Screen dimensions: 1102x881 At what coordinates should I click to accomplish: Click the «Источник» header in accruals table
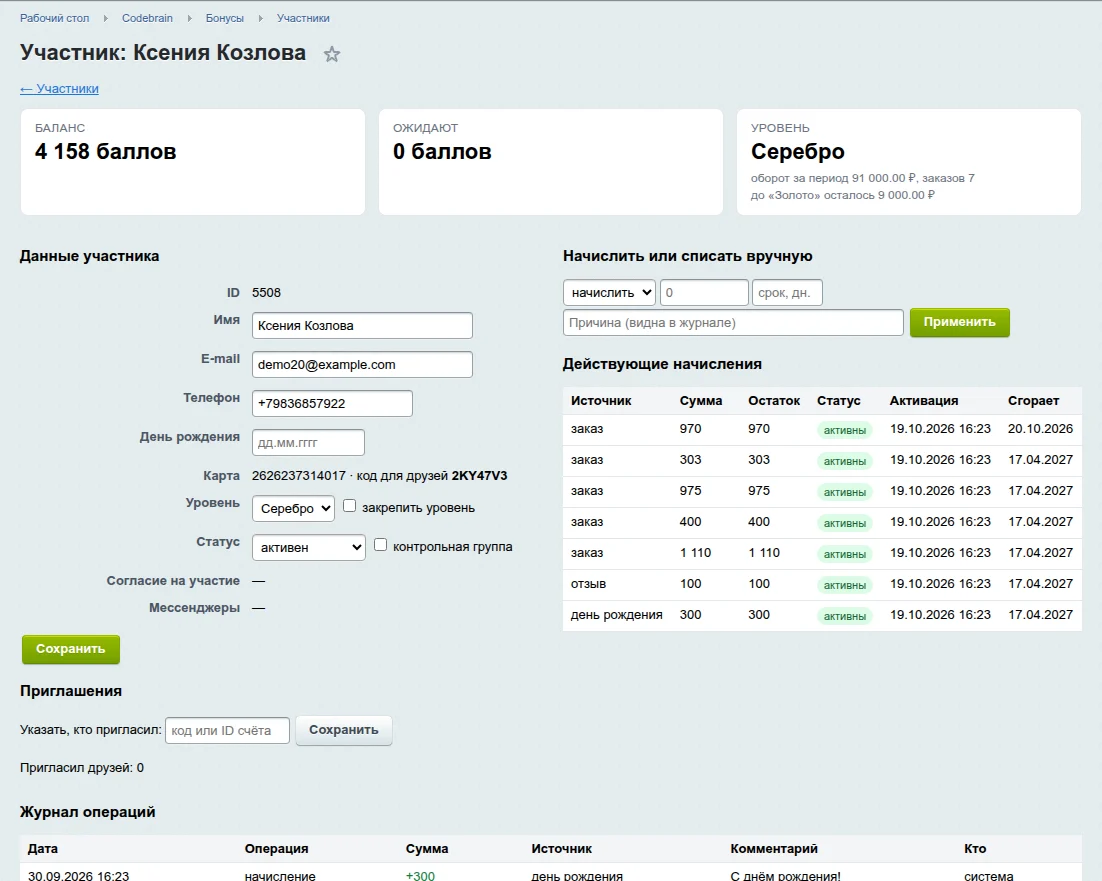601,400
